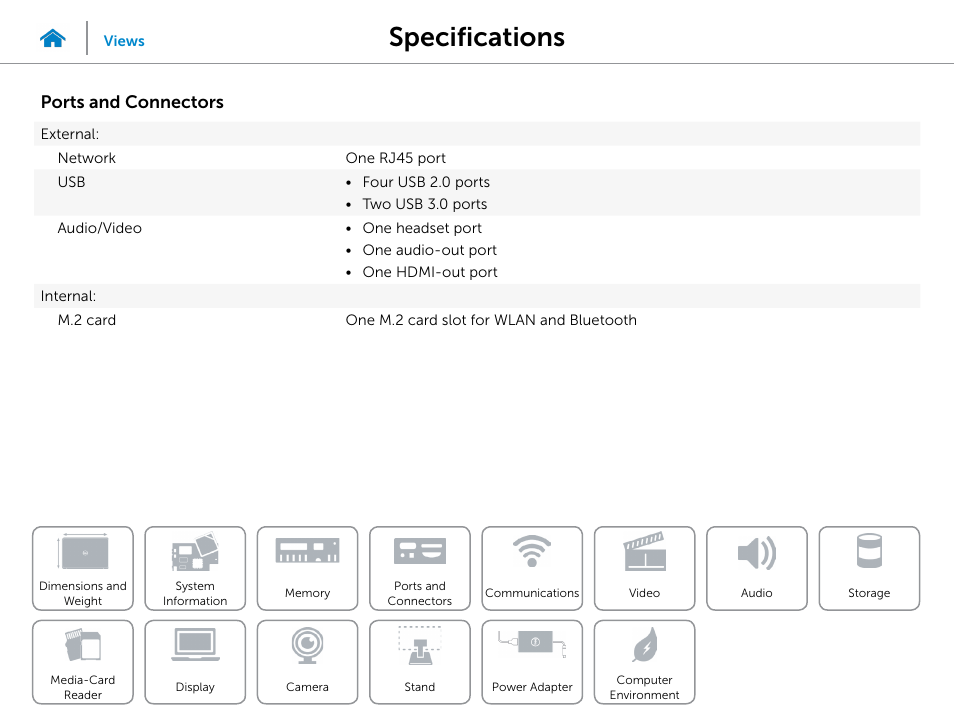Open Computer Environment specifications
Viewport: 954px width, 721px height.
point(644,662)
